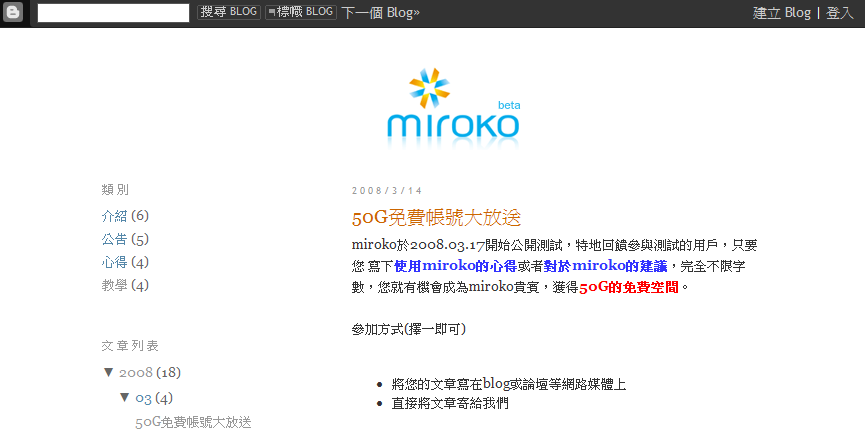This screenshot has height=436, width=865.
Task: Browse the 教學 category
Action: [x=114, y=285]
